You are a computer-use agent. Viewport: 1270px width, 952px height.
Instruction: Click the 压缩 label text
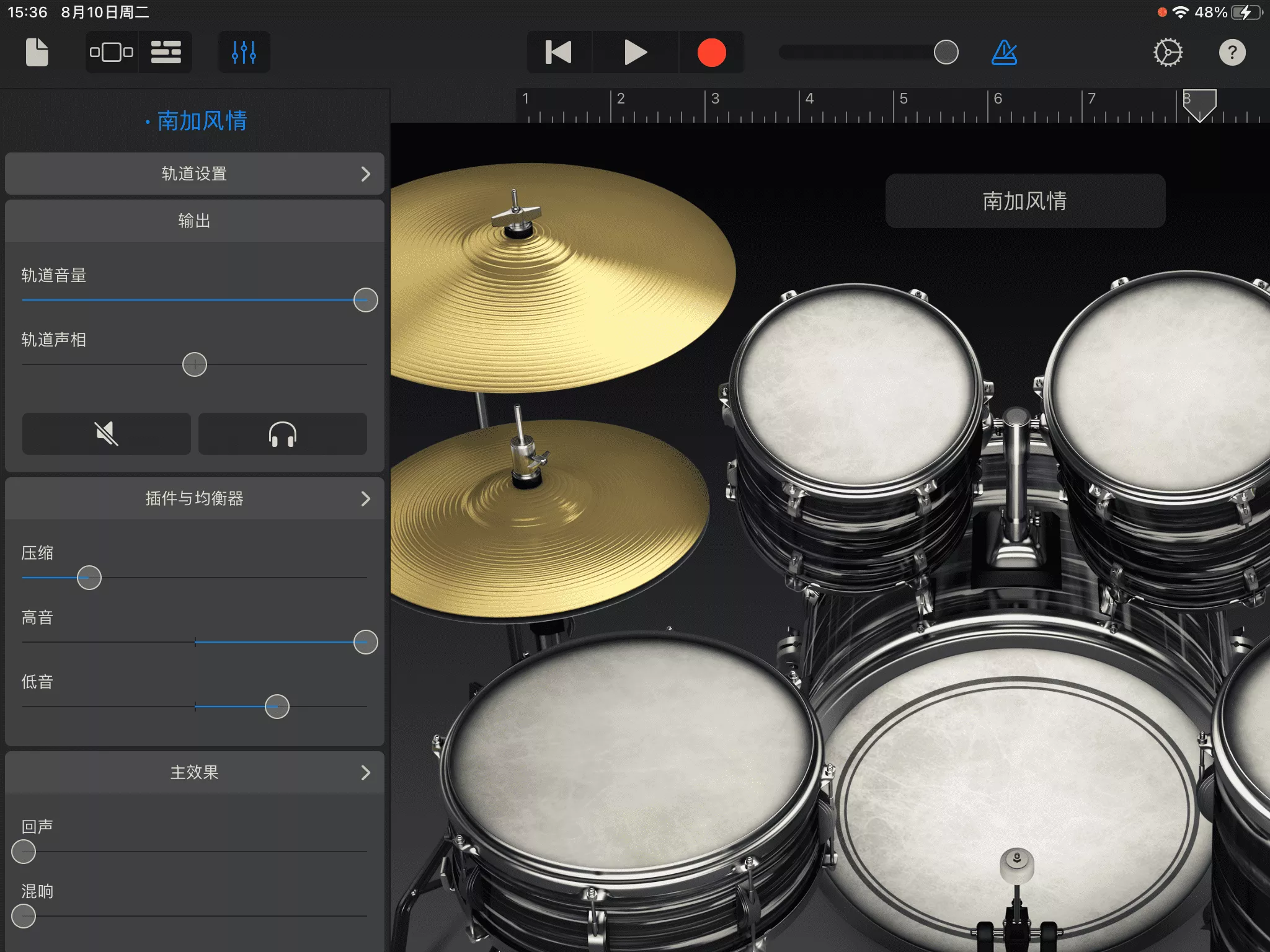point(37,553)
